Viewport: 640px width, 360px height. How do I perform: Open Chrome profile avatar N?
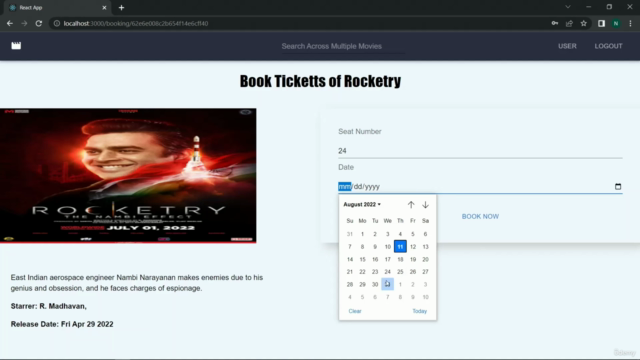pyautogui.click(x=616, y=24)
